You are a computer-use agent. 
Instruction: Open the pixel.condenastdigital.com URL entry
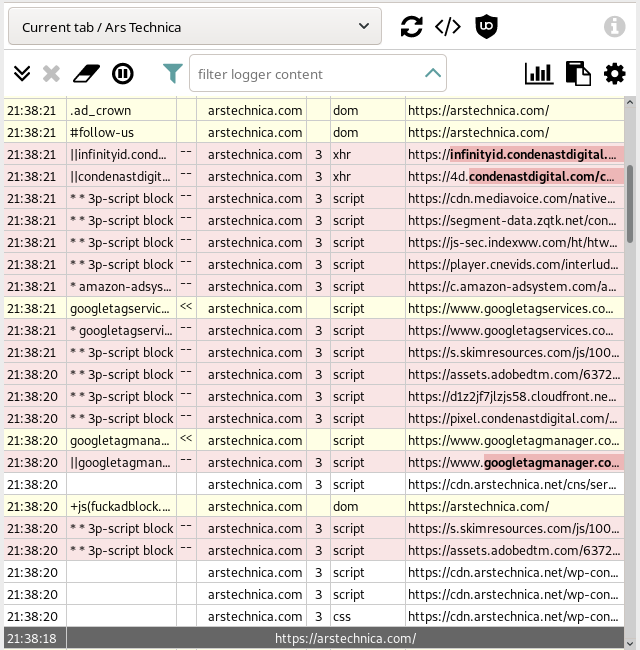(515, 418)
